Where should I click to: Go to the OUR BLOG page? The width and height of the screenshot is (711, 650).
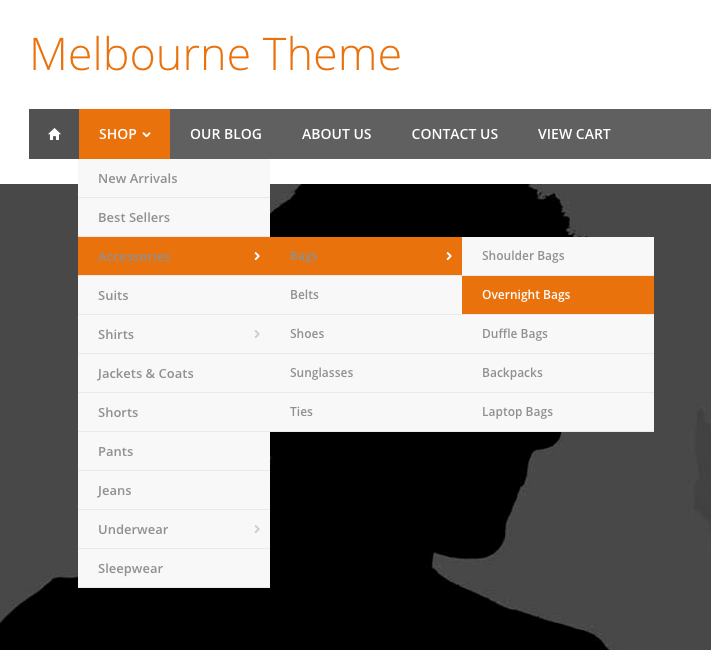click(226, 134)
